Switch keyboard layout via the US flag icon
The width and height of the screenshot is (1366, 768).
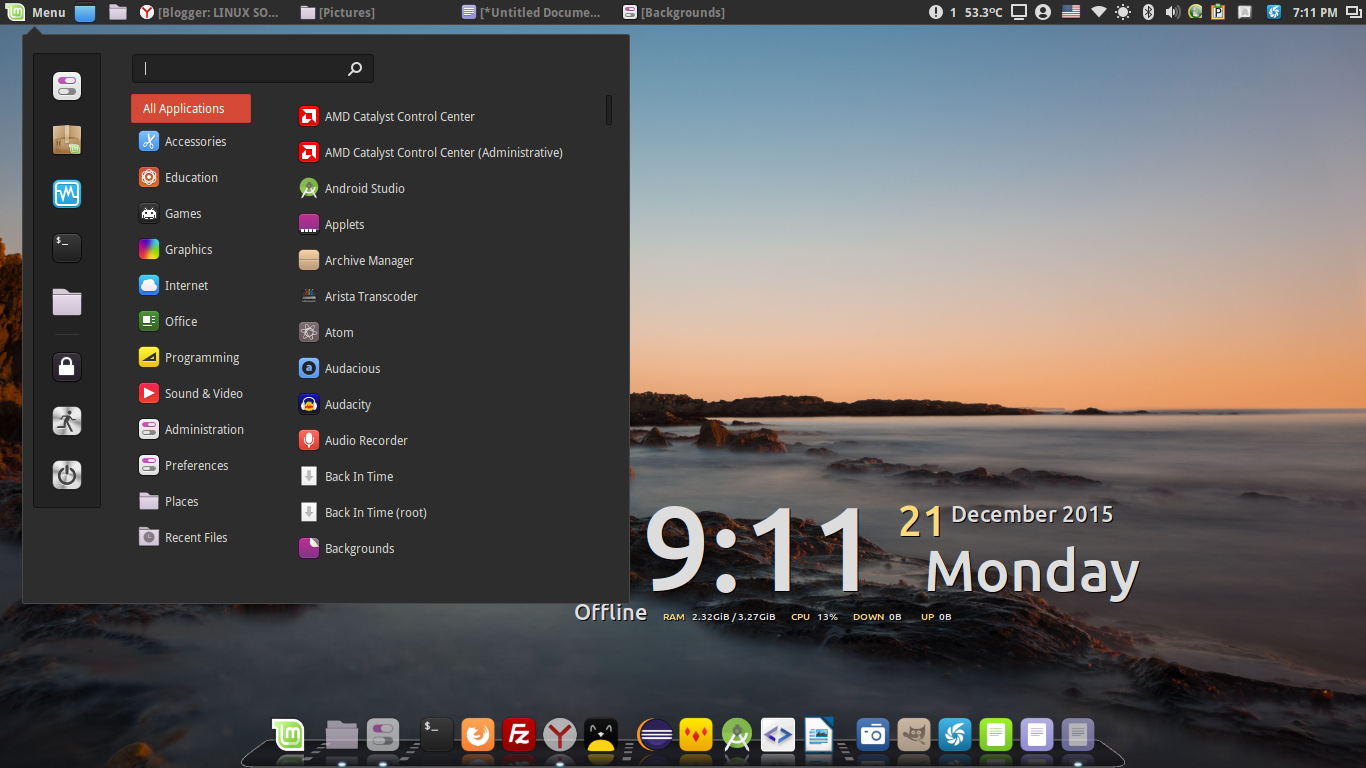[x=1072, y=12]
